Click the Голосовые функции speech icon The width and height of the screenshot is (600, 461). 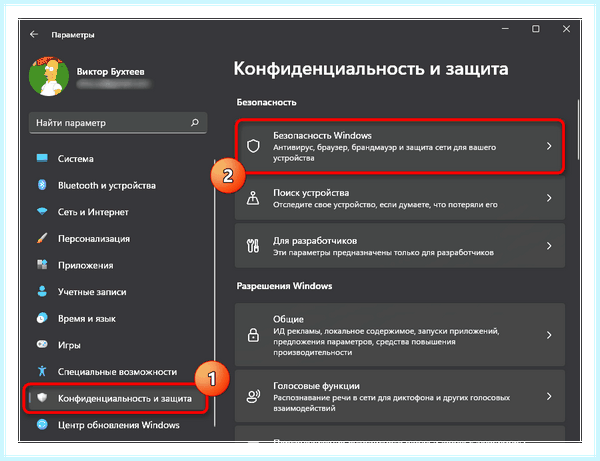point(253,396)
